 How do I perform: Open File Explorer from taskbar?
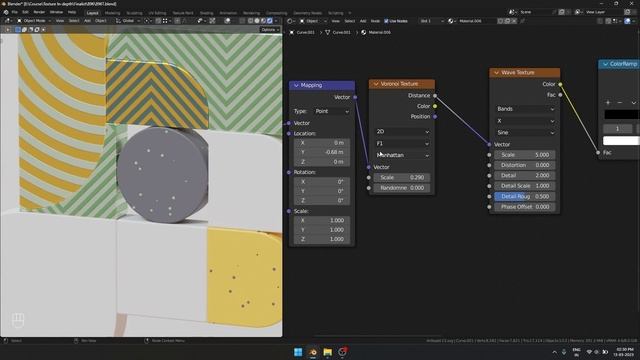tap(328, 352)
